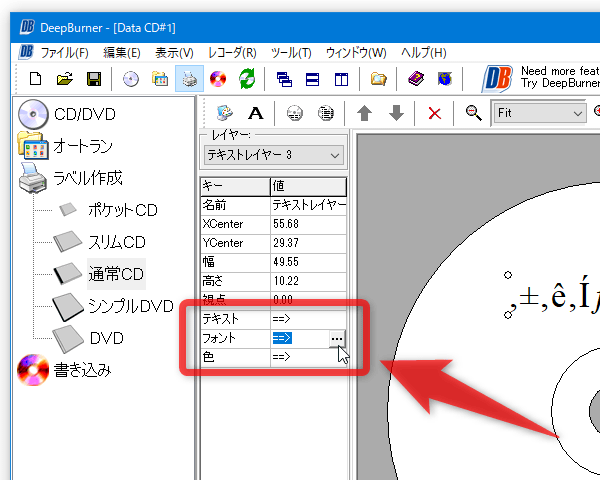This screenshot has width=600, height=480.
Task: Select スリムCD label type
Action: 117,242
